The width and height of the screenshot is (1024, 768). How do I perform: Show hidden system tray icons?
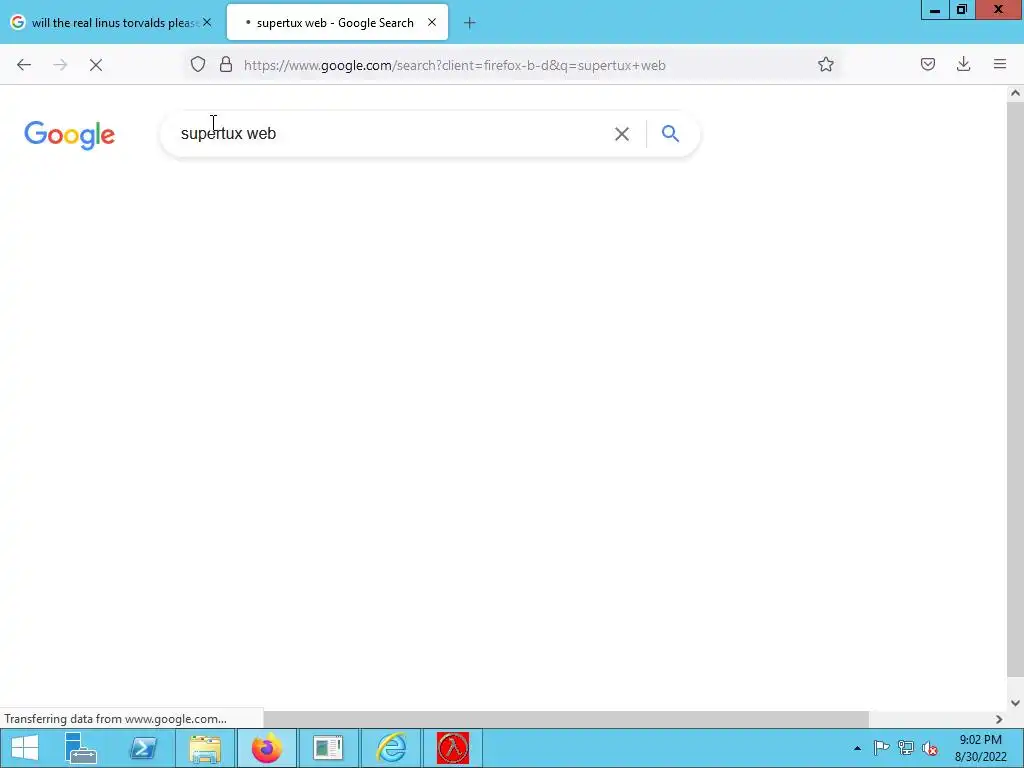(x=857, y=748)
